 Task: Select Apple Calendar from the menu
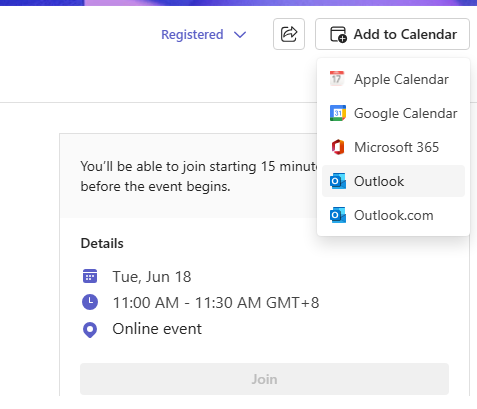click(393, 79)
